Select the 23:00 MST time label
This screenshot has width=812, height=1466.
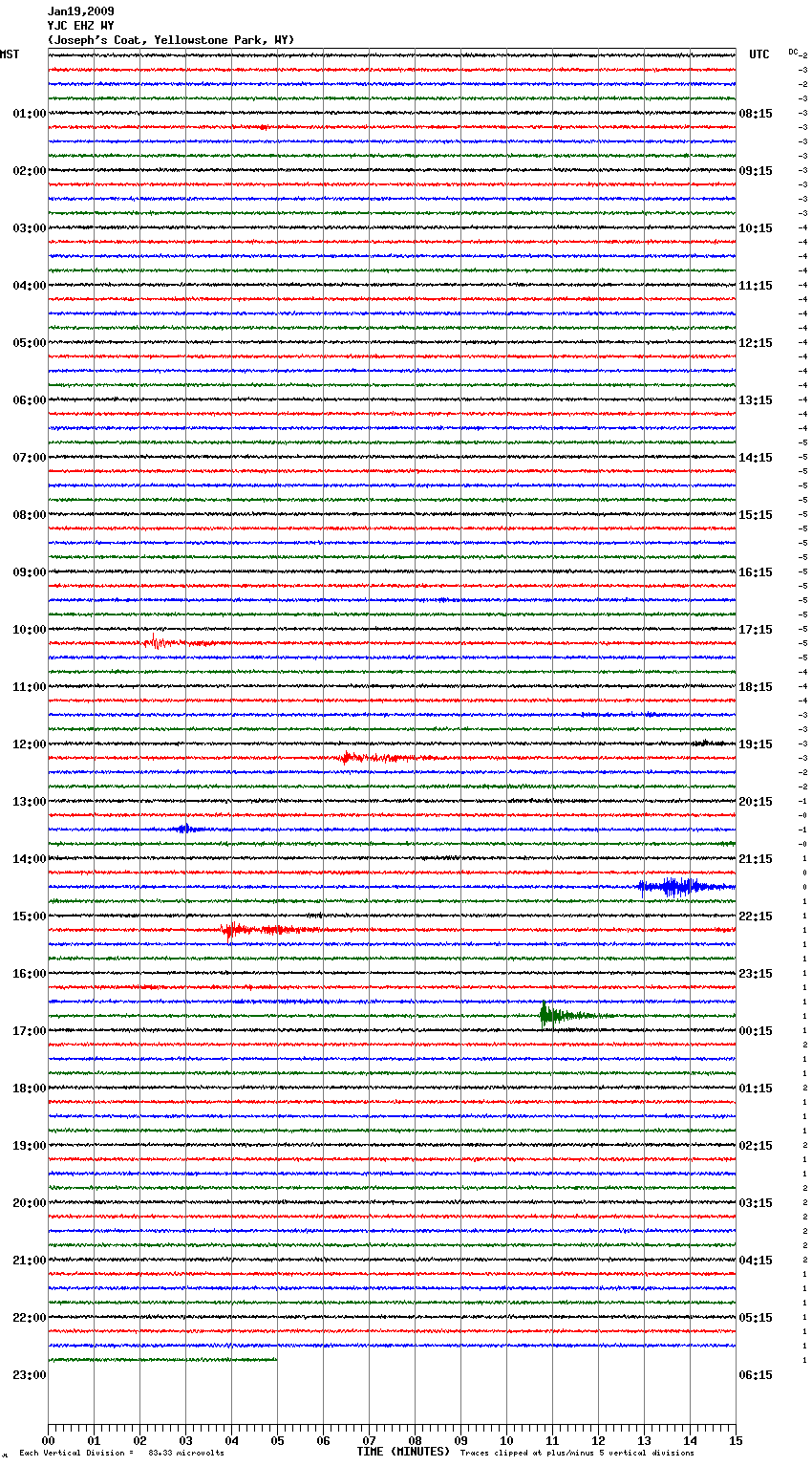(x=29, y=1375)
